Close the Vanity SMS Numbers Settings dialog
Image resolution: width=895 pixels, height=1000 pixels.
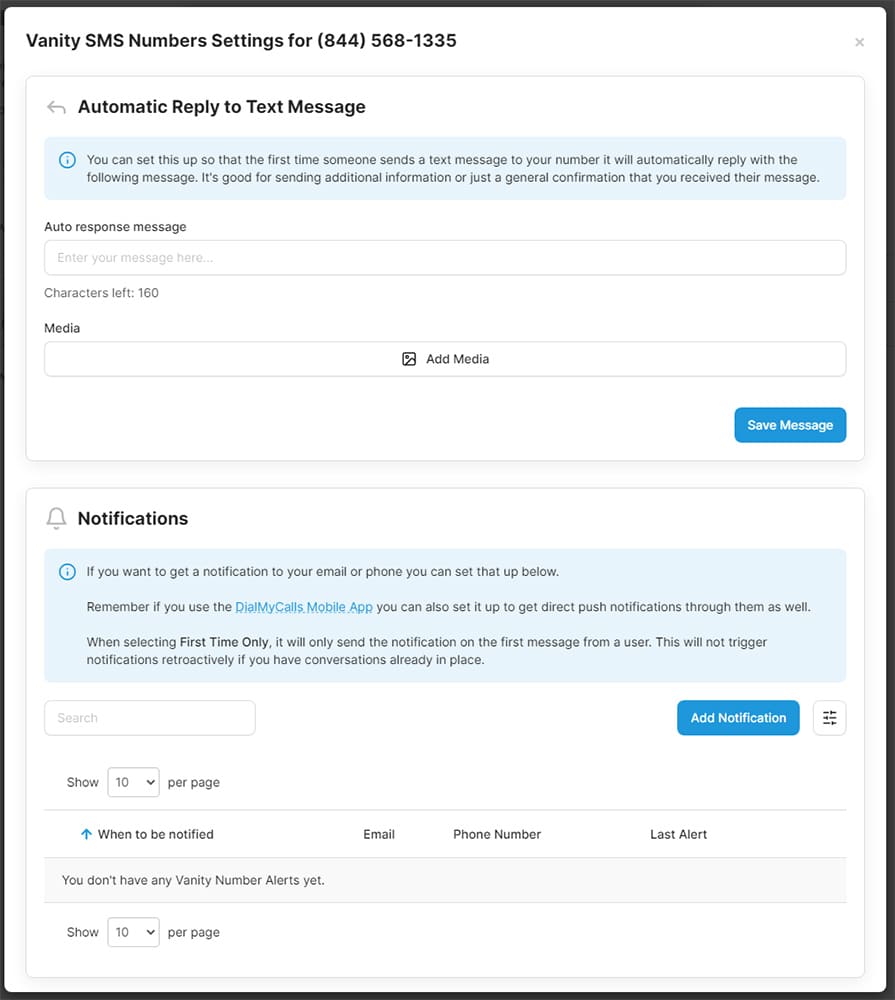coord(859,42)
